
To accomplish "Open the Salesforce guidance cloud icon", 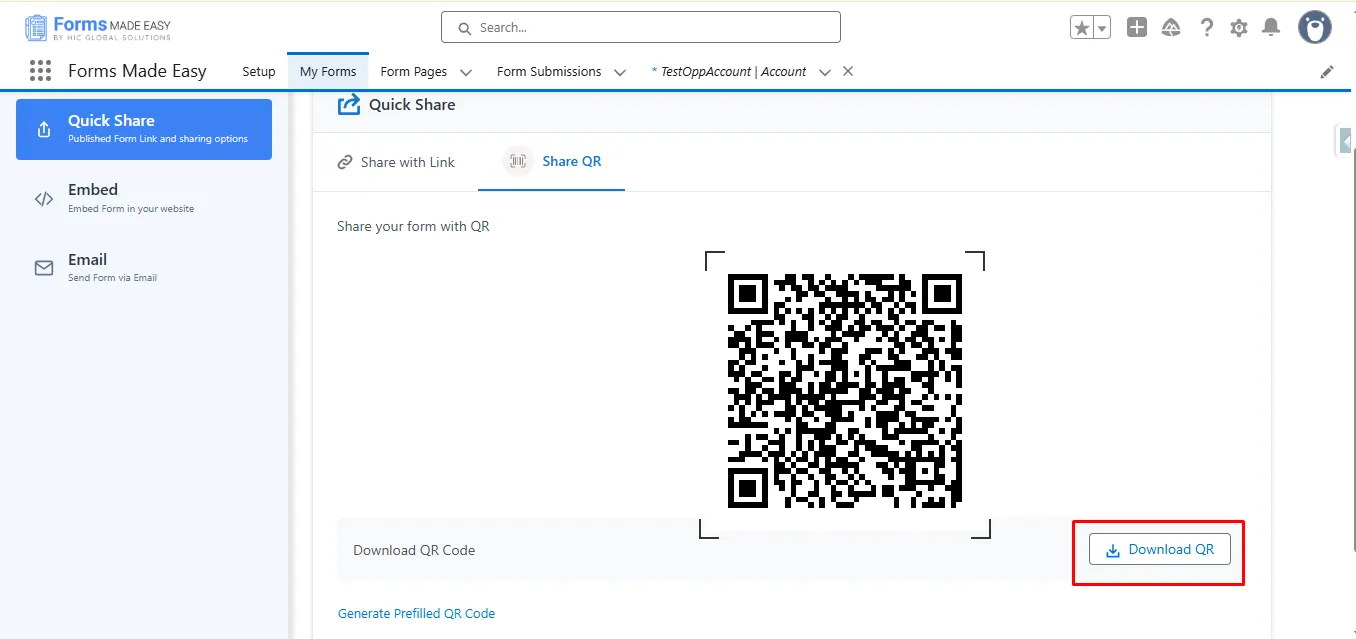I will point(1171,28).
